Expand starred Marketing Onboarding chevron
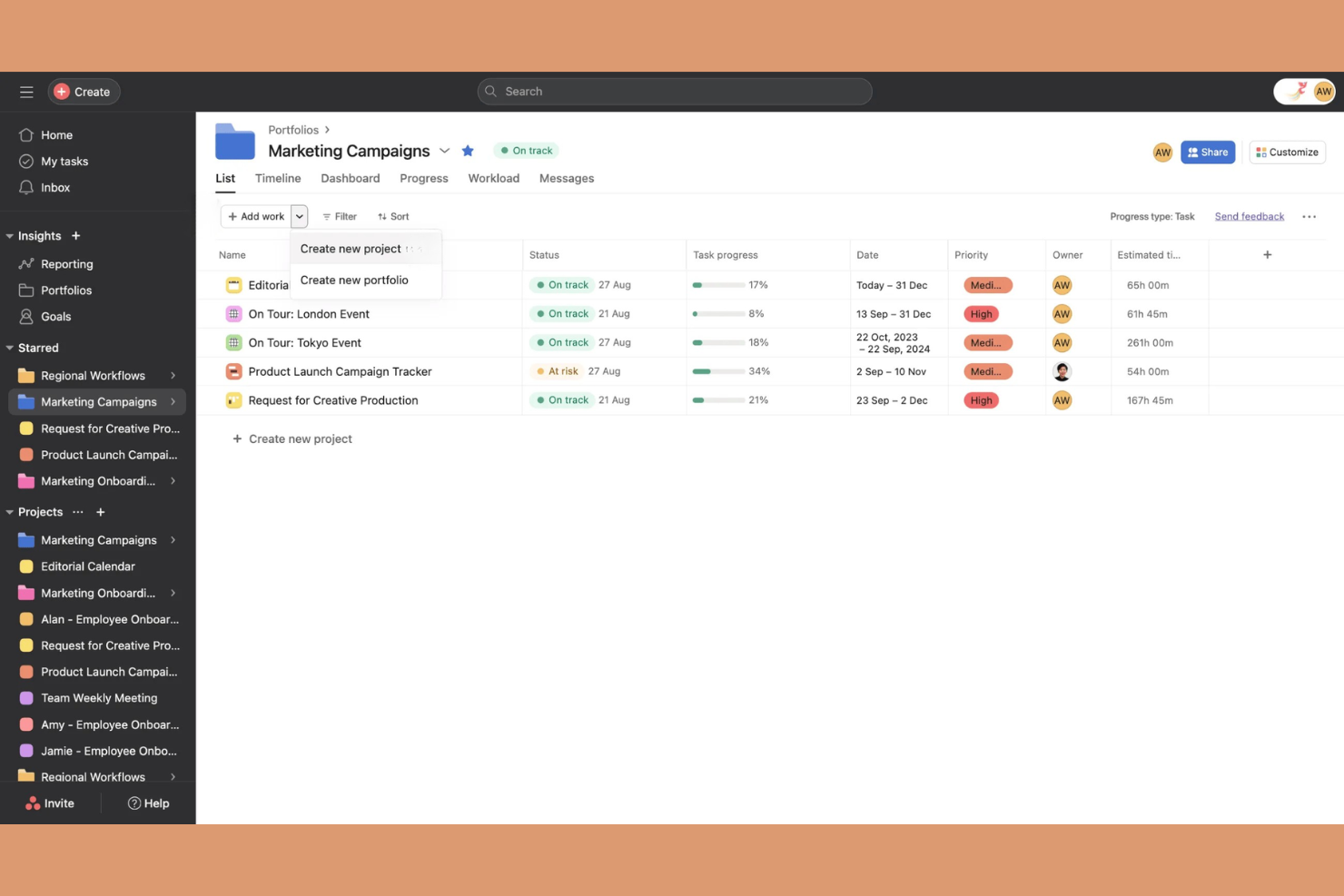1344x896 pixels. point(173,481)
